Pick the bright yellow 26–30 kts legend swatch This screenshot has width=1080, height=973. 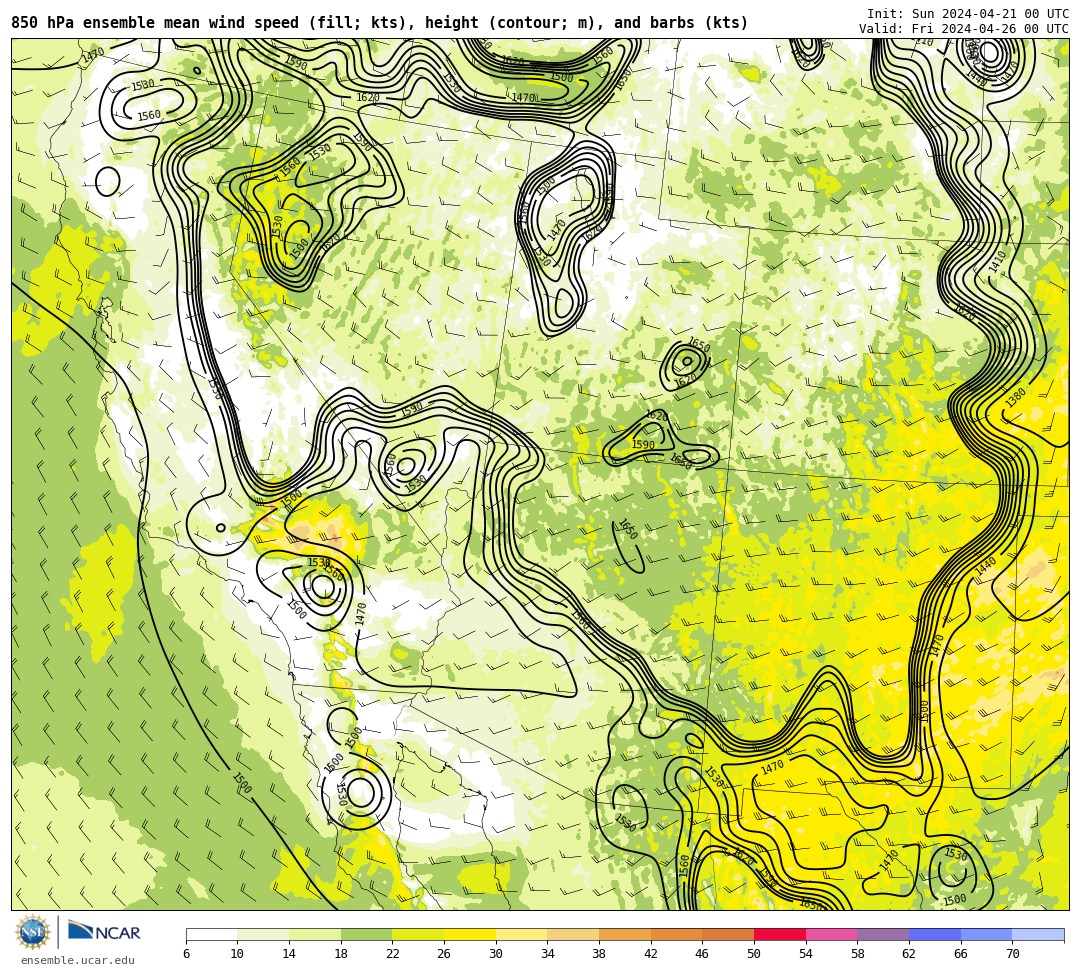click(470, 934)
